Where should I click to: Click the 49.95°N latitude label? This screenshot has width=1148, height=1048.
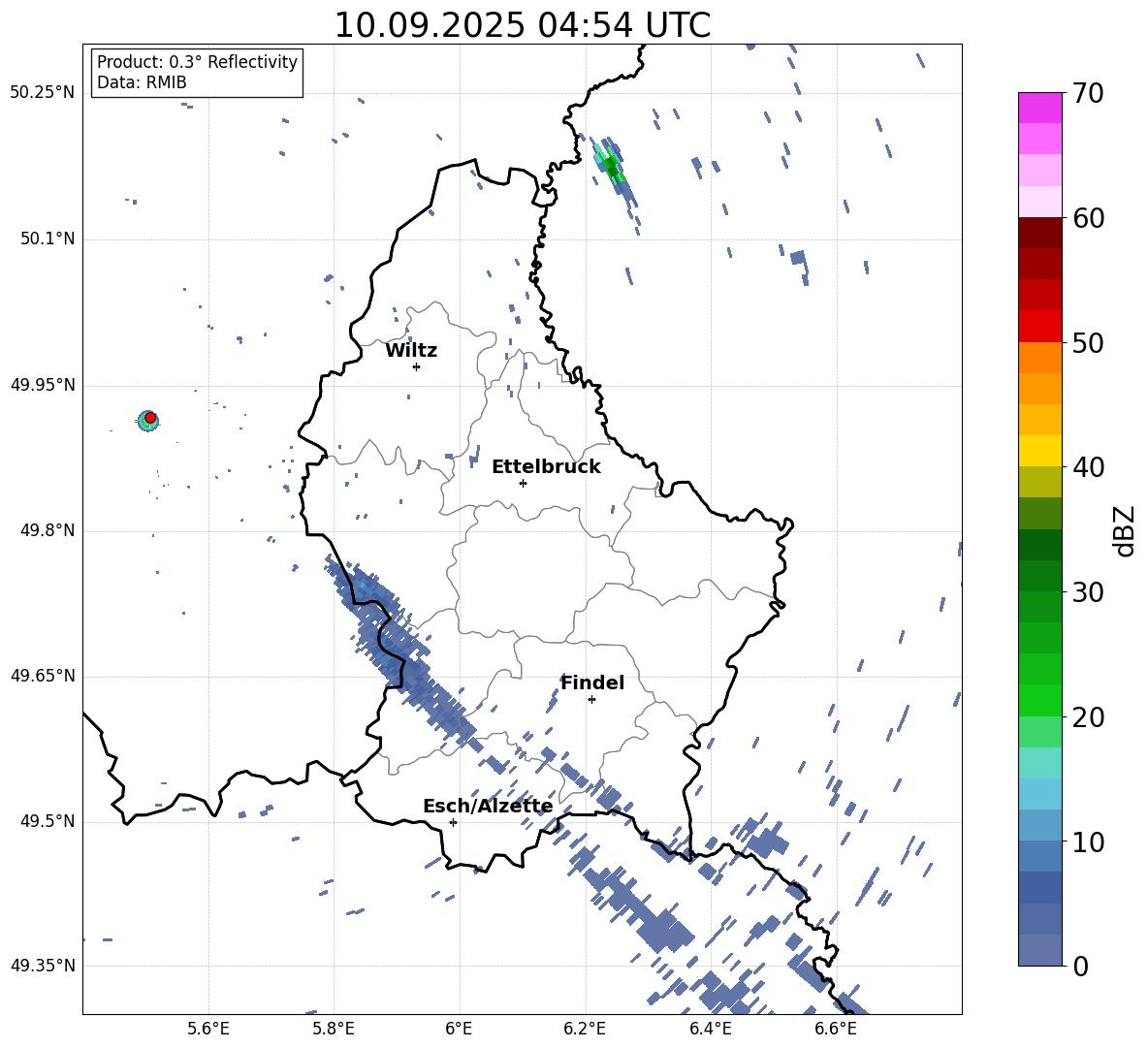[x=42, y=384]
